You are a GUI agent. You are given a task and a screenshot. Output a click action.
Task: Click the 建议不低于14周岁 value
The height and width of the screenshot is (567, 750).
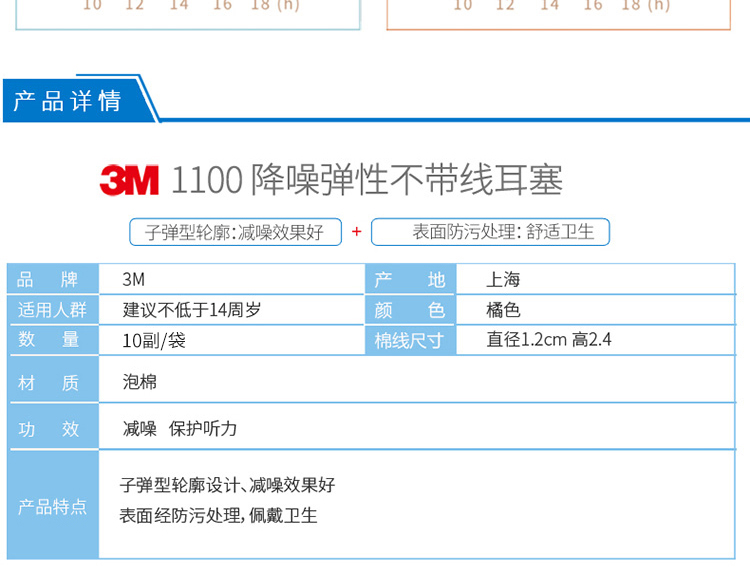191,310
